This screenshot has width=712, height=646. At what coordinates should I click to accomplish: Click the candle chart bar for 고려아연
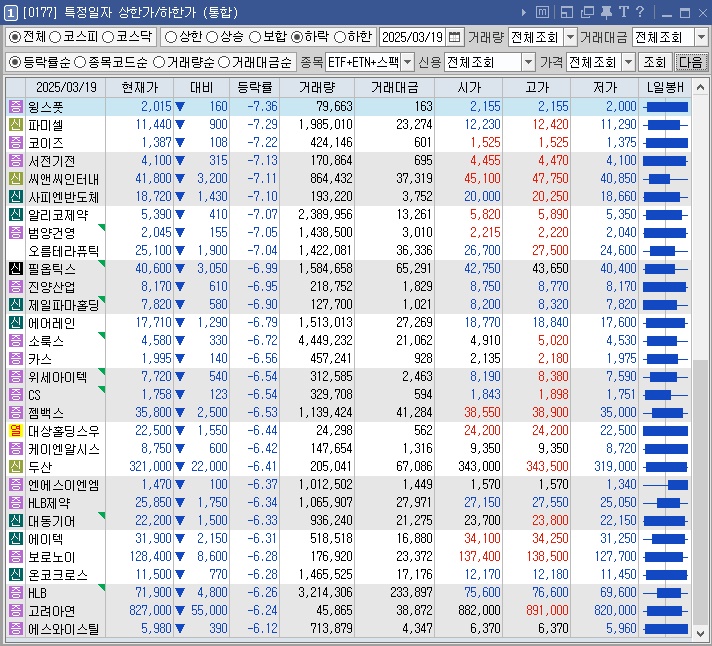[x=665, y=611]
